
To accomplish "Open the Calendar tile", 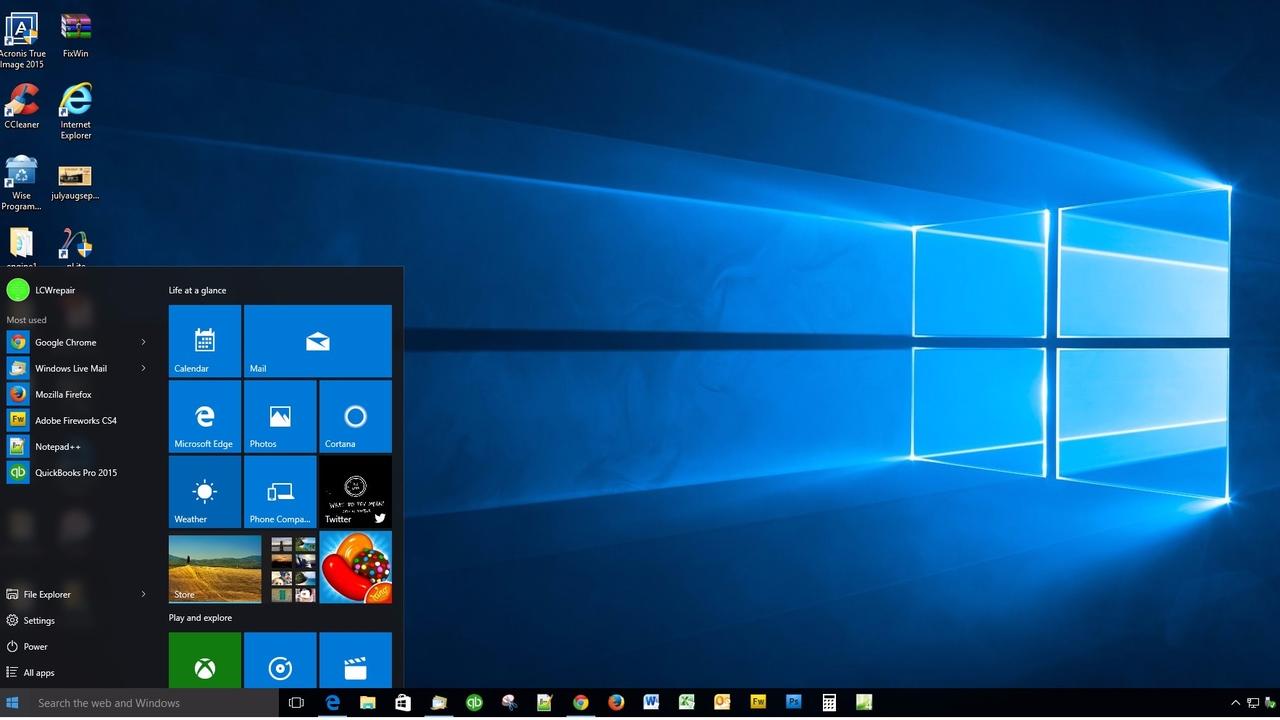I will (205, 341).
